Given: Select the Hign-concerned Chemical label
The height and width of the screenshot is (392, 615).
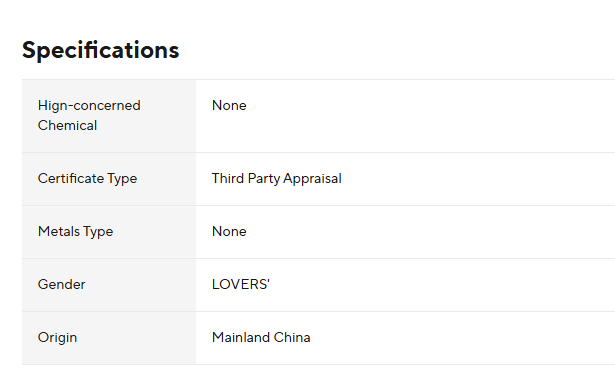Looking at the screenshot, I should (89, 115).
